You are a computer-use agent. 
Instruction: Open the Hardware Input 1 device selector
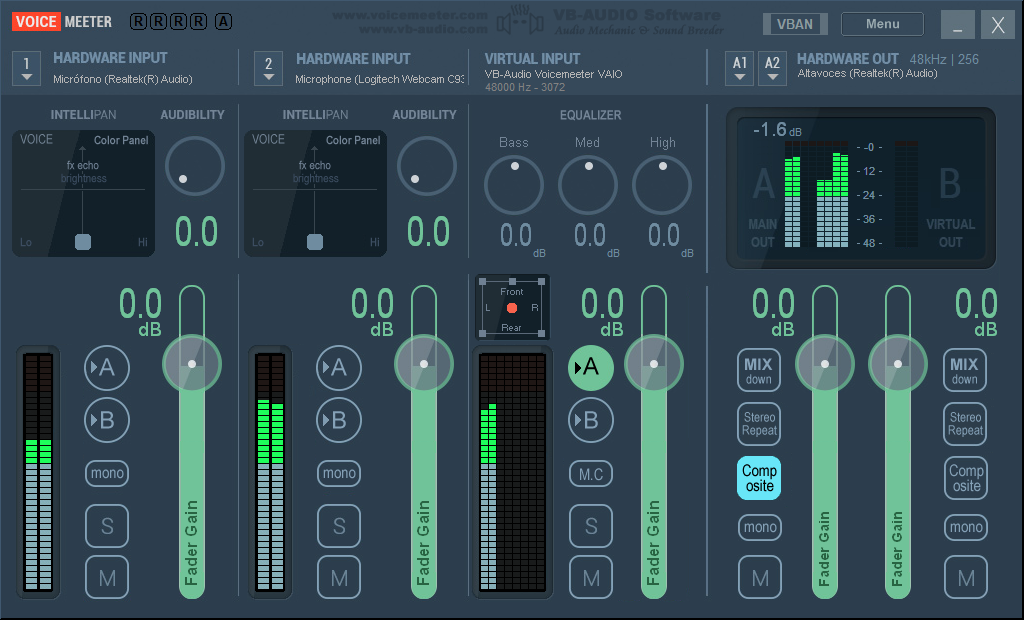click(26, 69)
